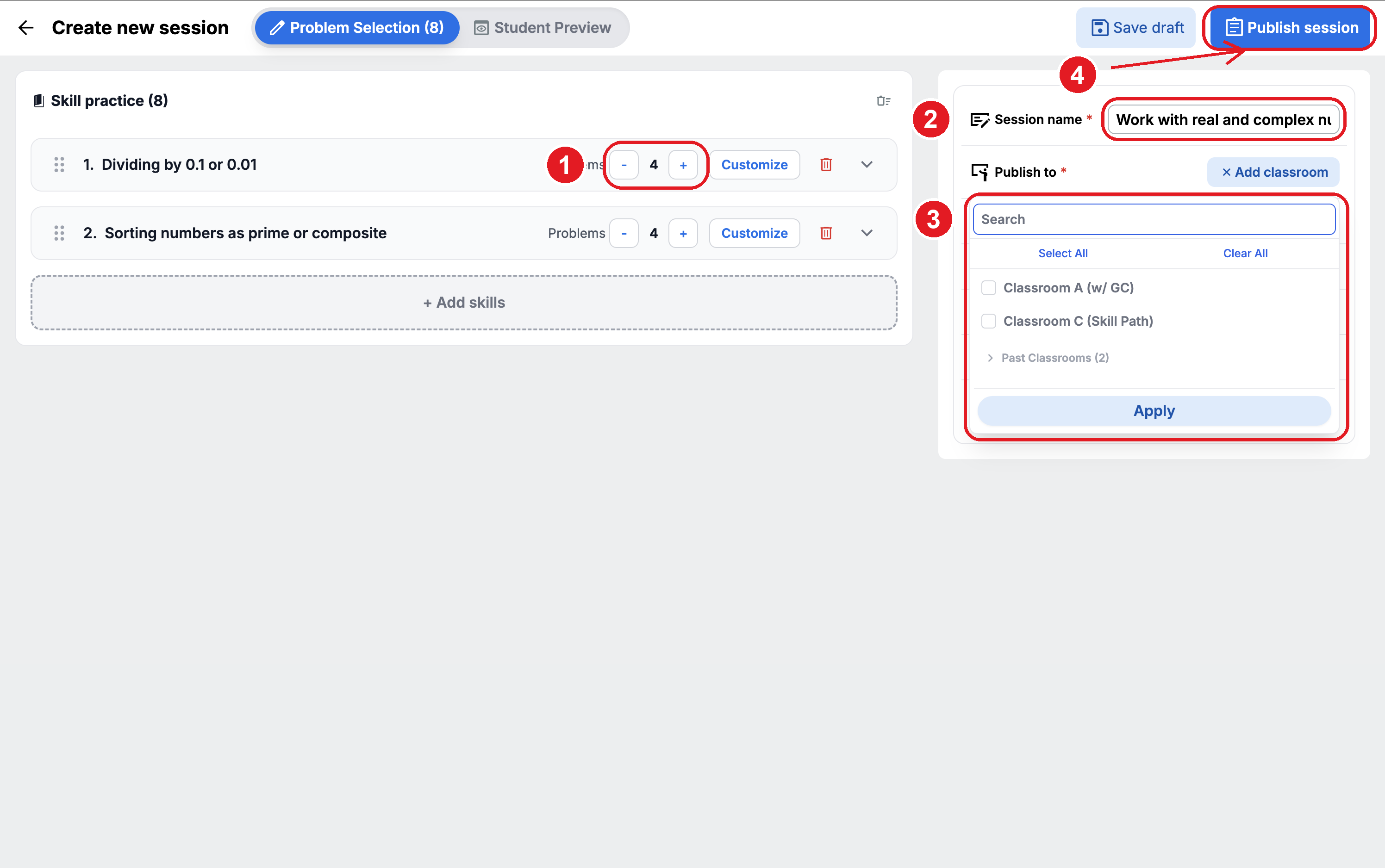Grab the drag handle for Dividing by 0.1 or 0.01
This screenshot has height=868, width=1385.
[59, 165]
